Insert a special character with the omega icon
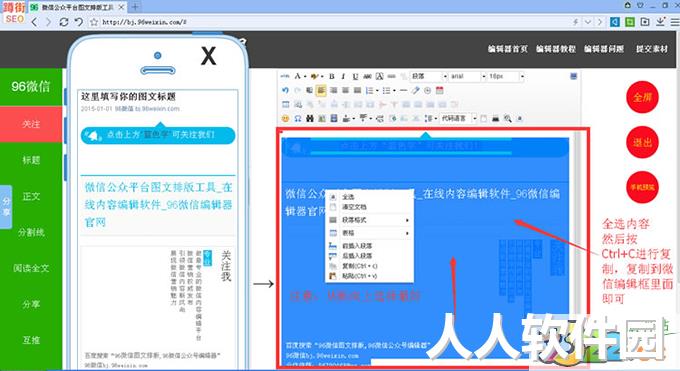 [x=298, y=118]
